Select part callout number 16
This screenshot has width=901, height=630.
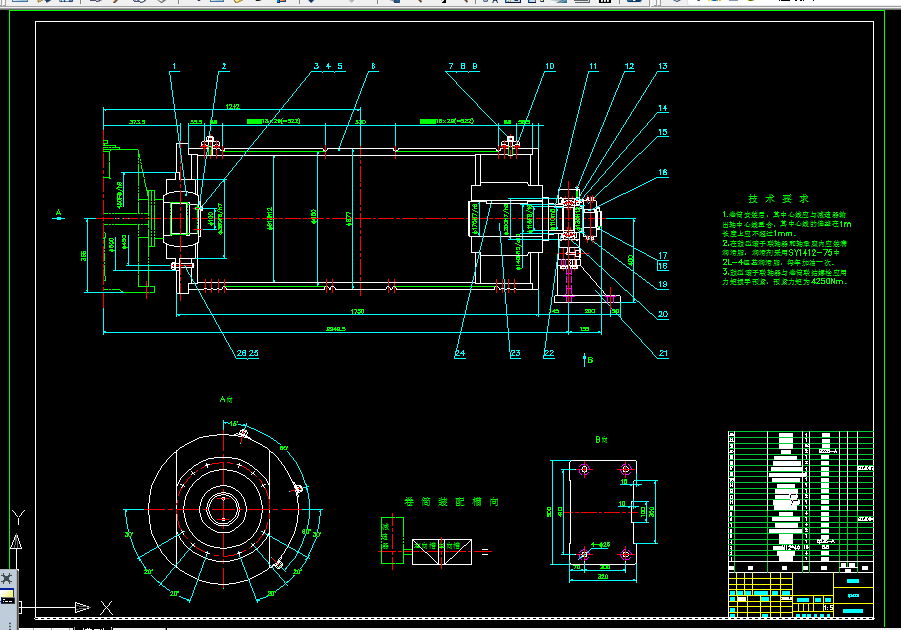point(663,172)
